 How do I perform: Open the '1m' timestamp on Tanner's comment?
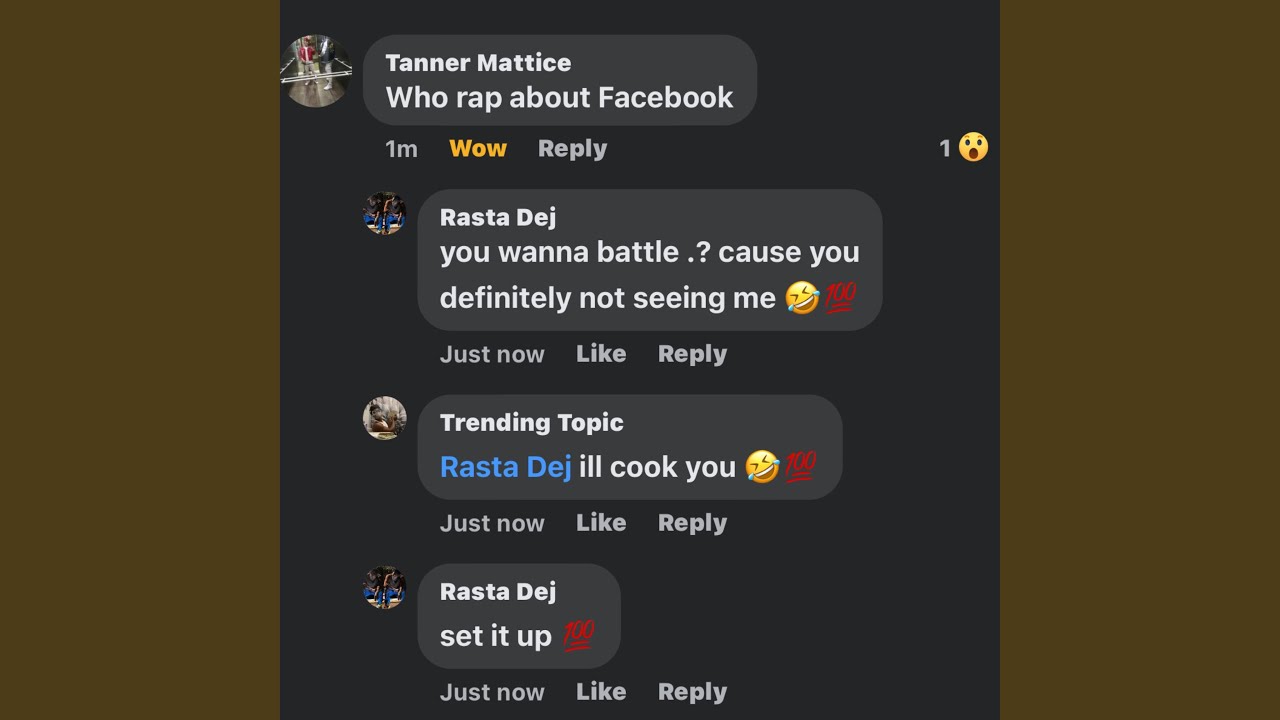click(x=401, y=149)
